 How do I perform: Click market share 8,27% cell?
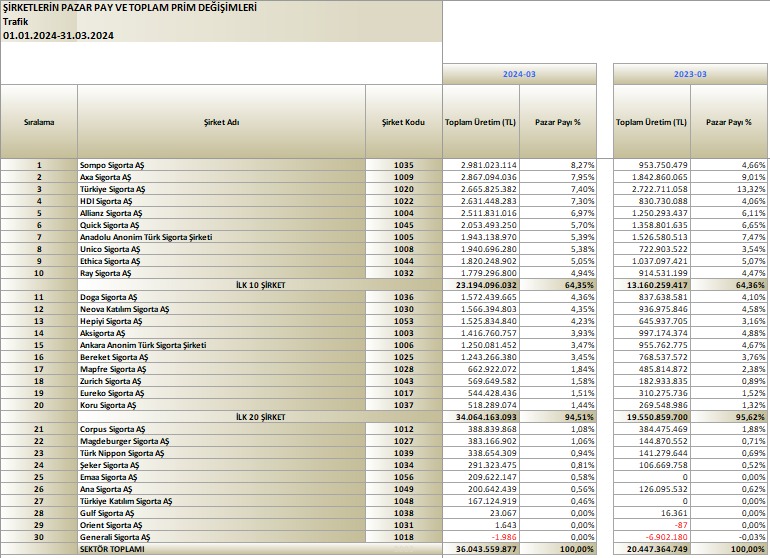[558, 165]
